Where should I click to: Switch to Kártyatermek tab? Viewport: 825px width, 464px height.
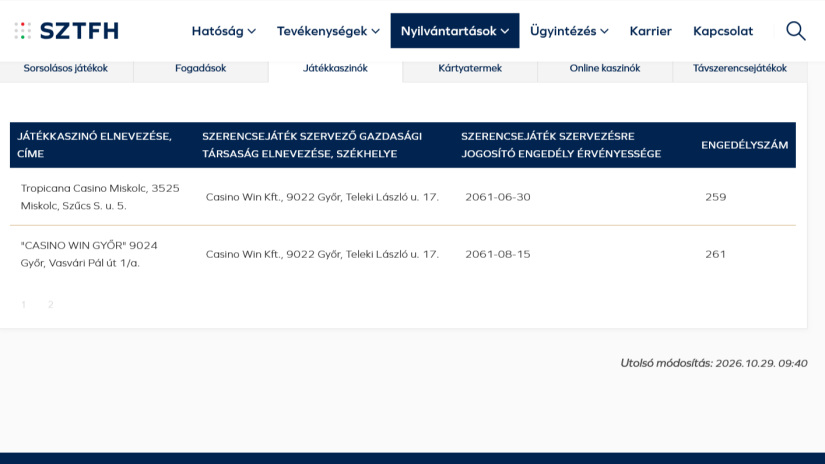[x=470, y=68]
